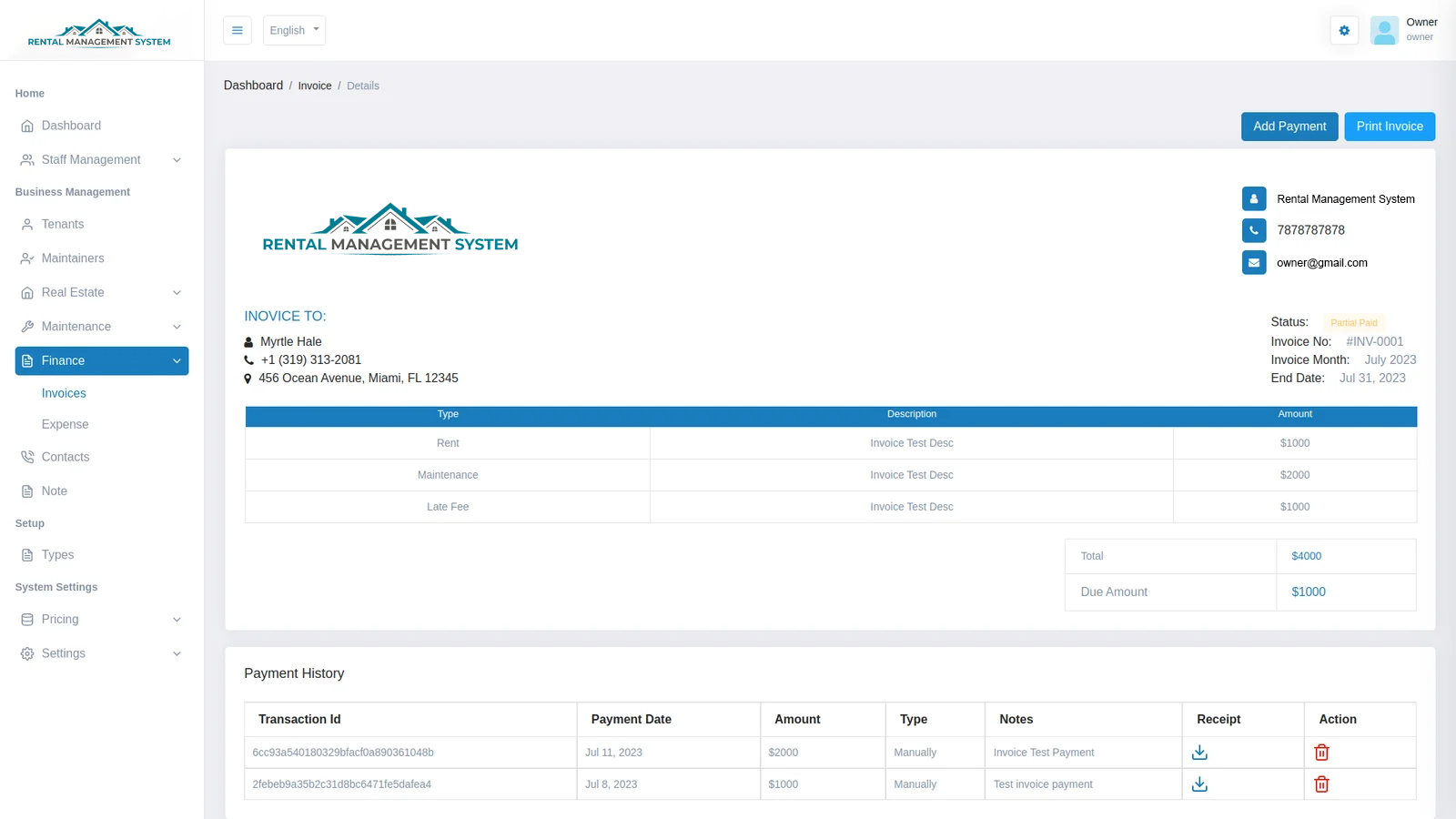Click the Rental Management System sidebar logo

(99, 33)
